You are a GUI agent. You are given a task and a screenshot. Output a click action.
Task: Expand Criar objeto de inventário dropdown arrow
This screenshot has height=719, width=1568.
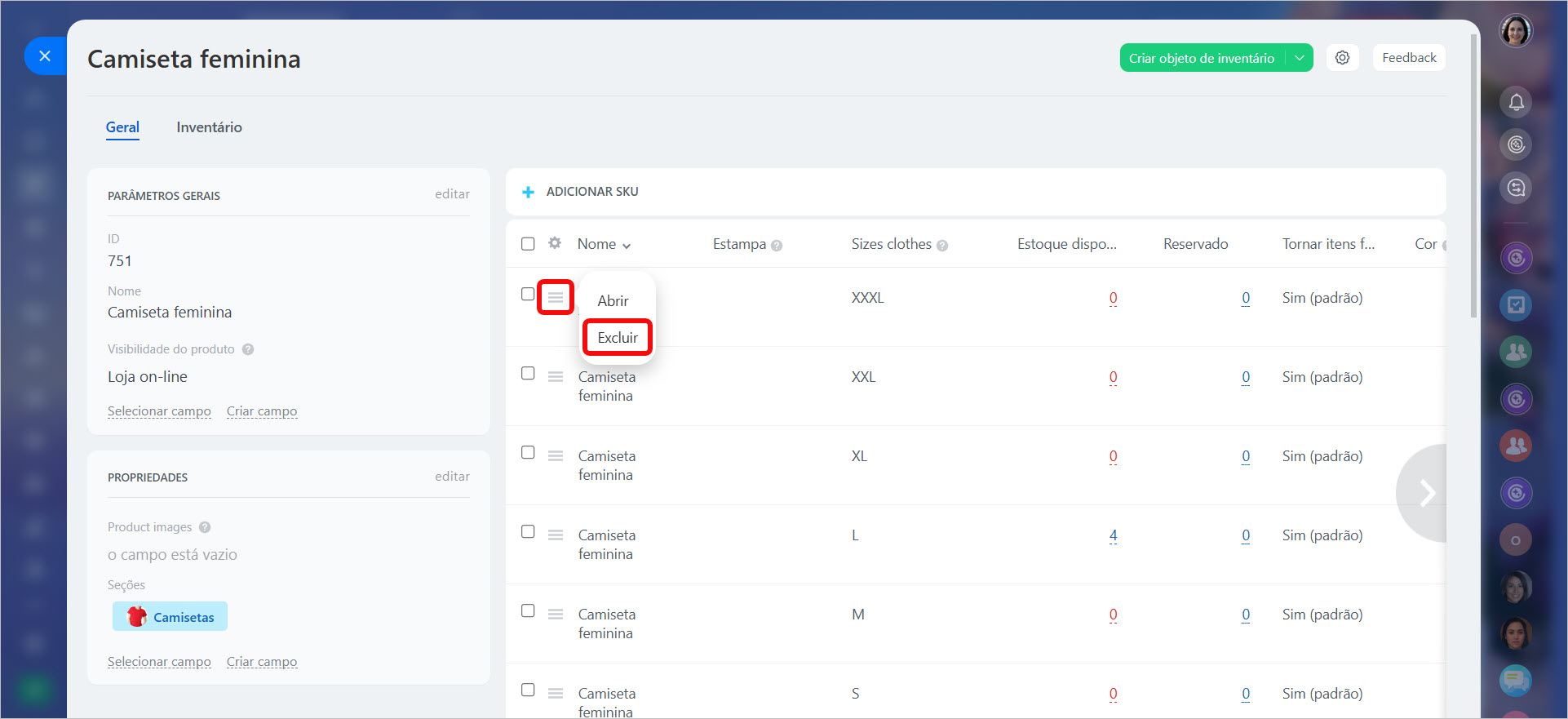pyautogui.click(x=1300, y=58)
